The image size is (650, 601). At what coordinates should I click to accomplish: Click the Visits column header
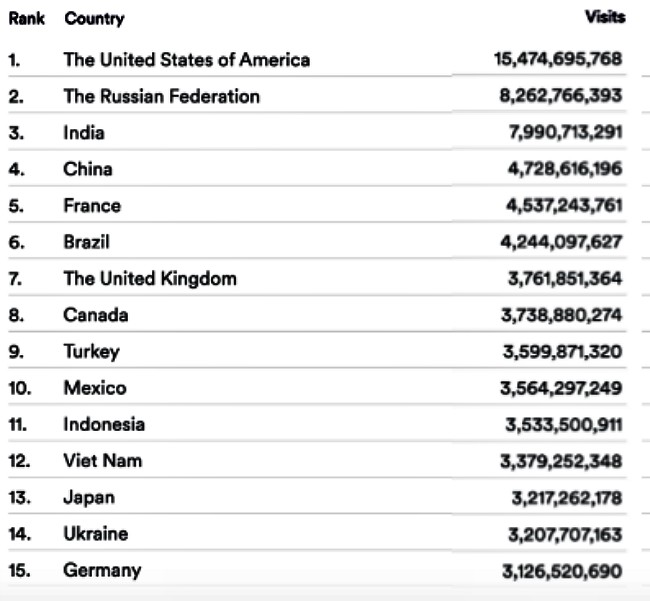coord(605,17)
